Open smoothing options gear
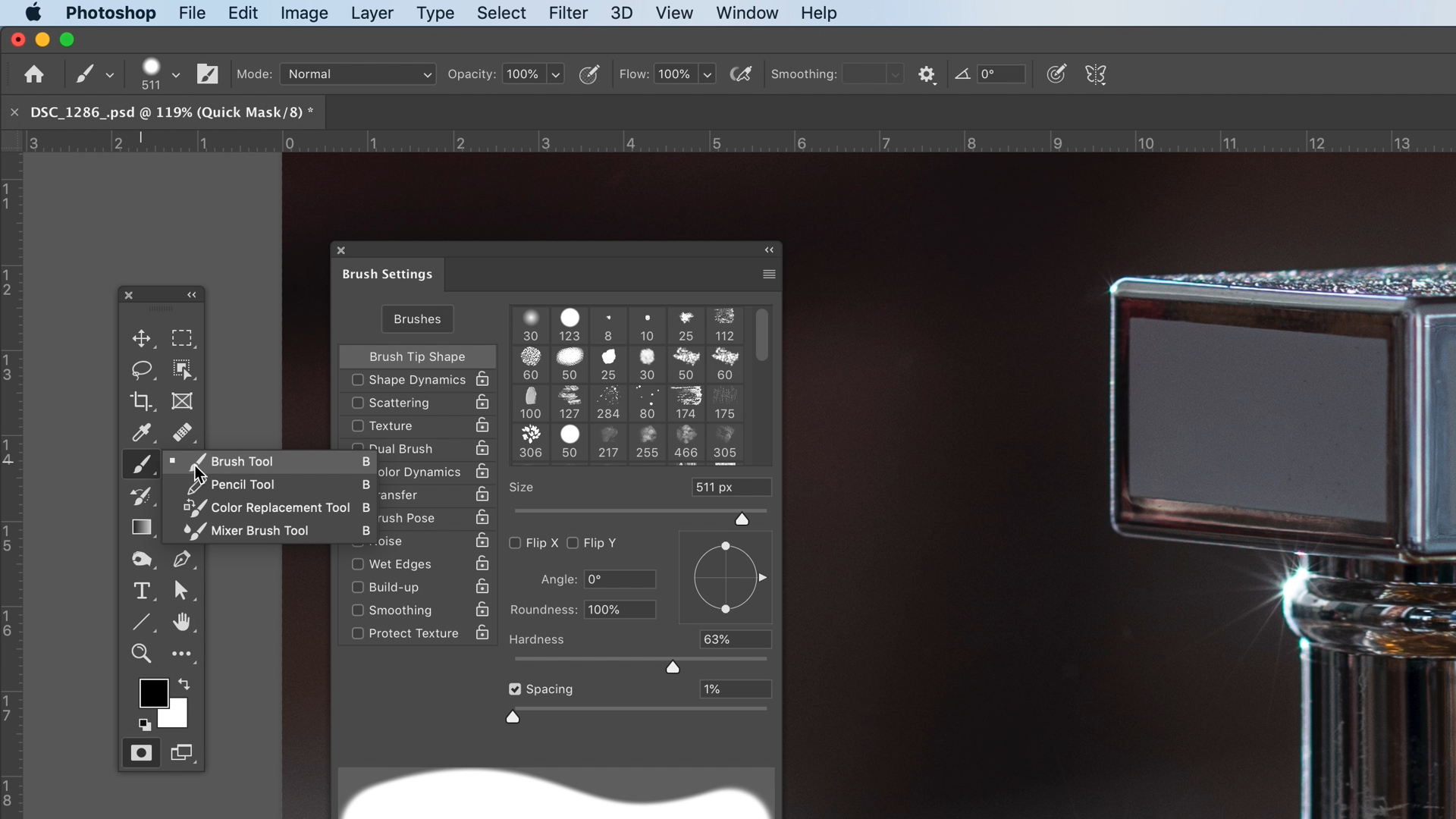The image size is (1456, 819). pos(927,74)
